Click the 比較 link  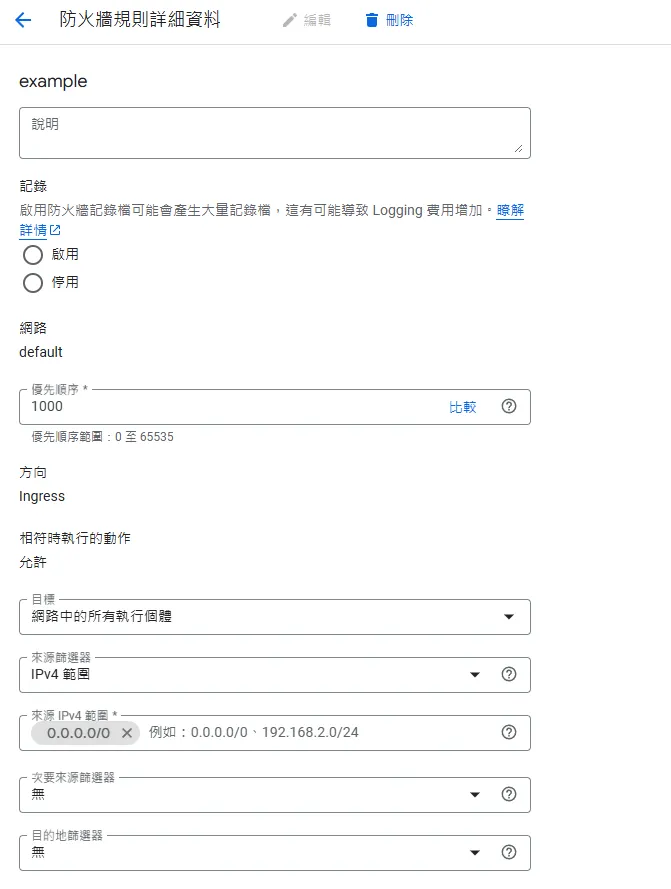point(464,407)
